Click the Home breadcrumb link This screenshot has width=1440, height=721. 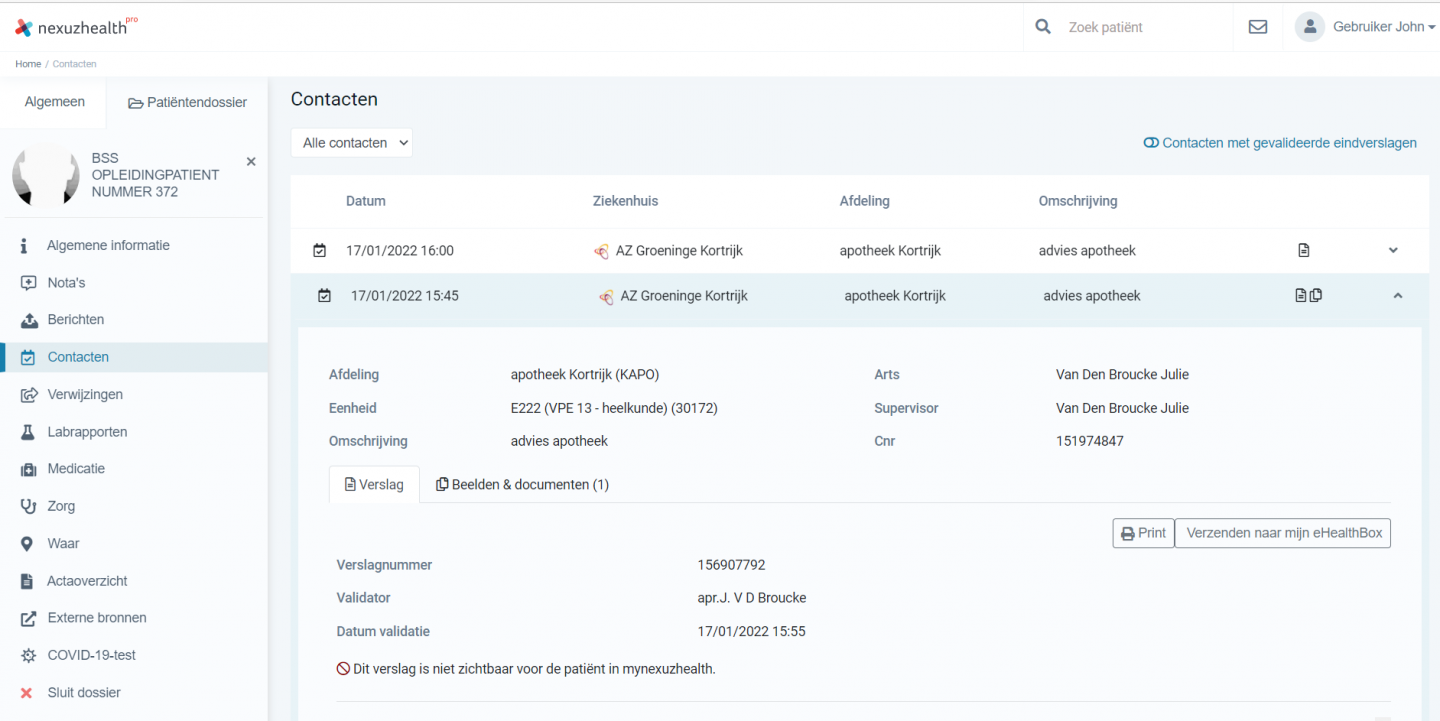28,64
